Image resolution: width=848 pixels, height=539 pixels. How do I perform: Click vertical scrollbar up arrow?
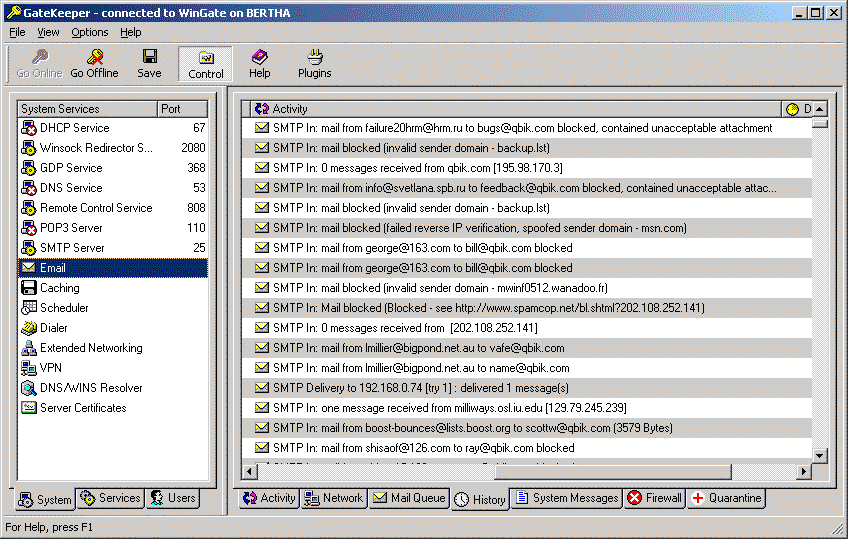[820, 109]
